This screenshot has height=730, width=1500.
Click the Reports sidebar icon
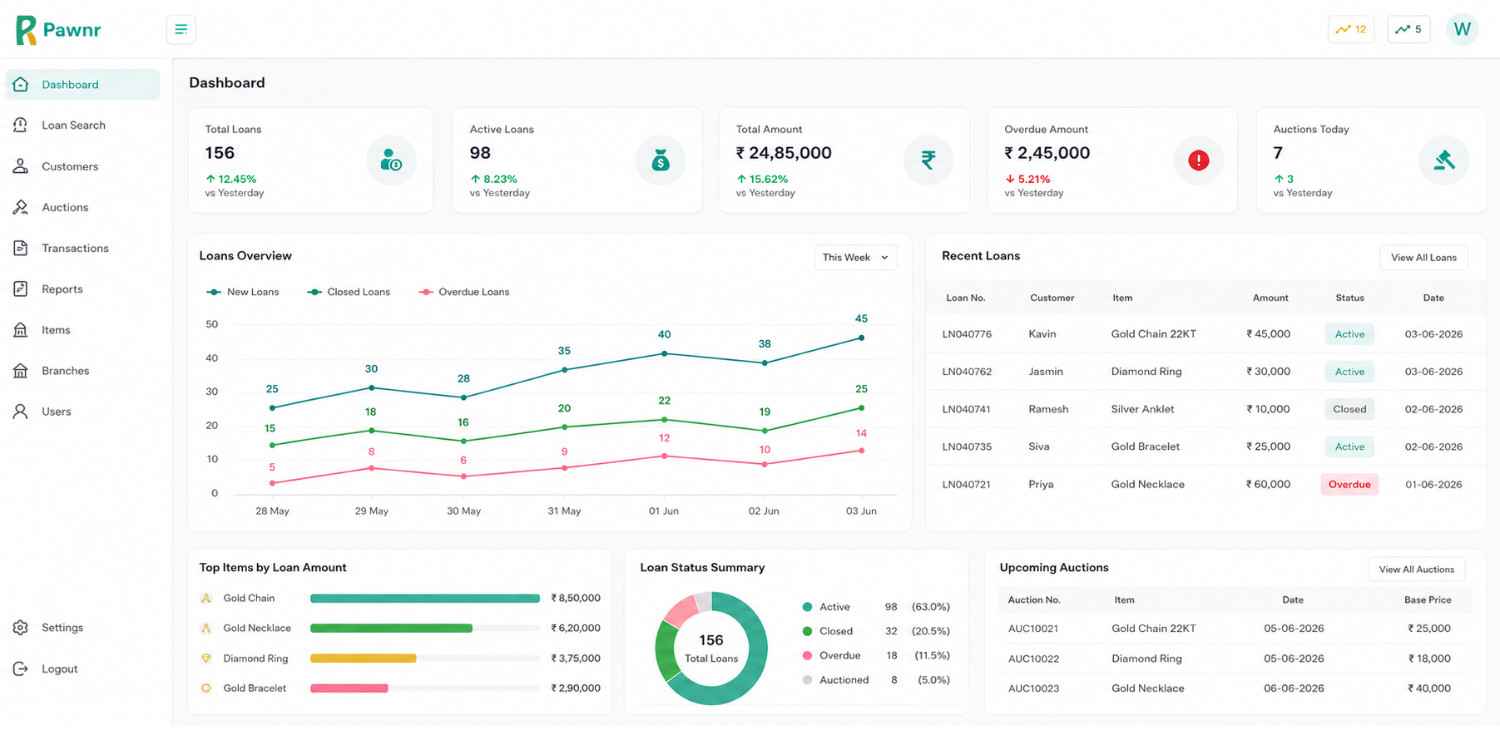(x=20, y=289)
